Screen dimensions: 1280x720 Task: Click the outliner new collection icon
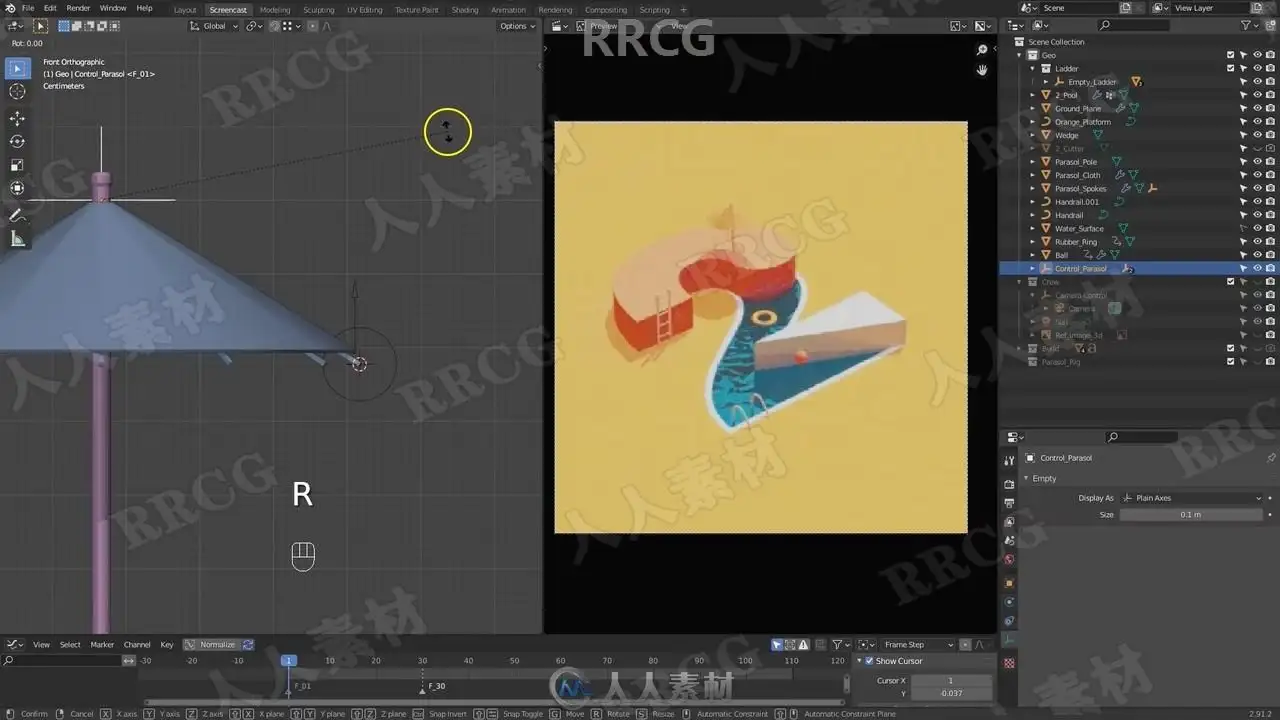pos(1271,25)
